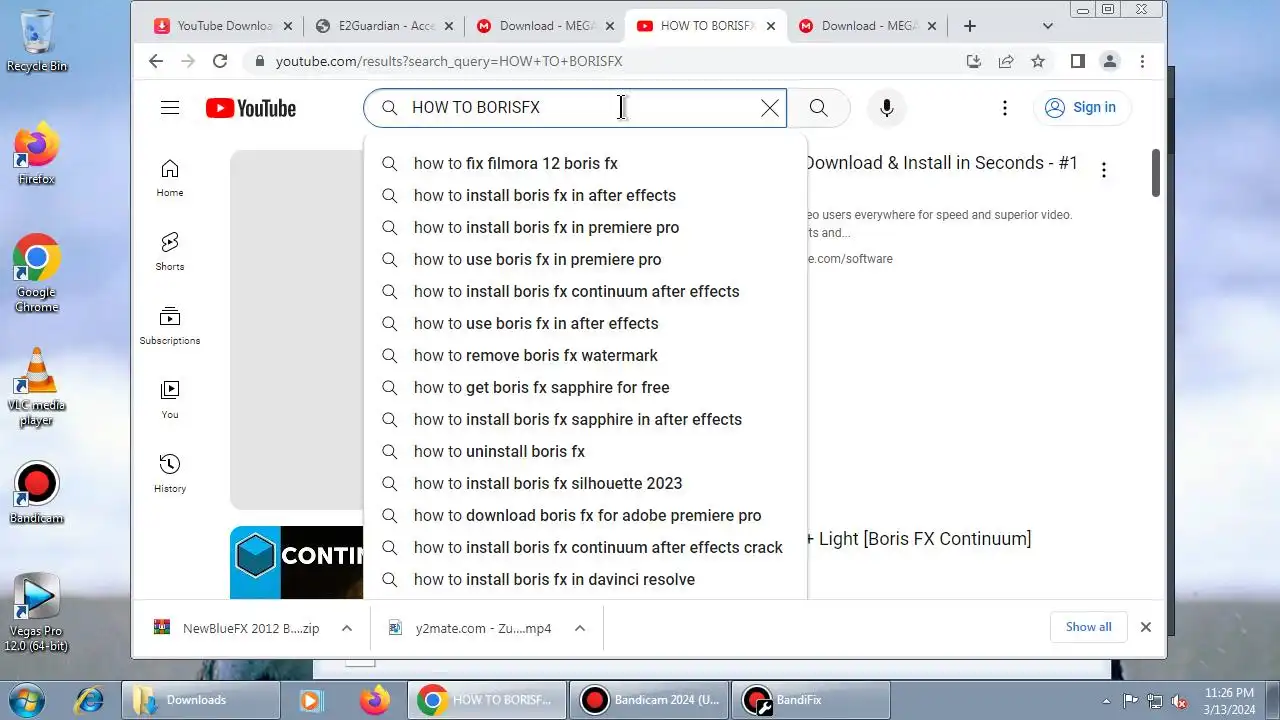Select suggestion install boris fx continuum after effects
Viewport: 1280px width, 720px height.
(585, 291)
